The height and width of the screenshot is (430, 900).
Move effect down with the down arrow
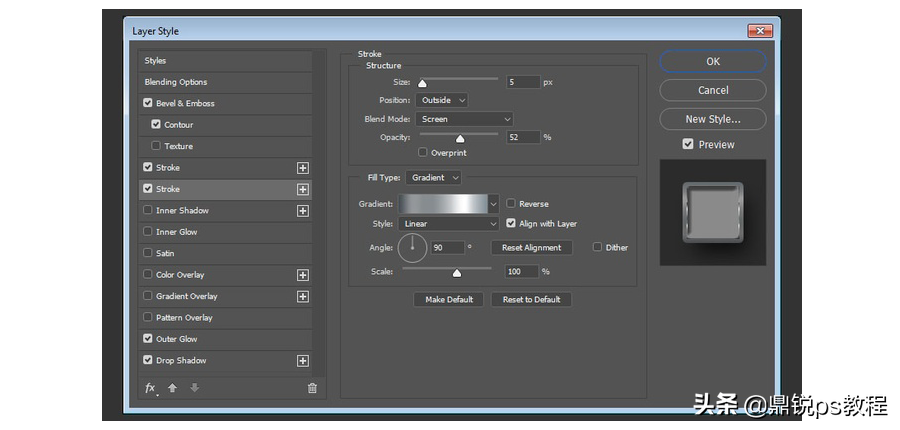195,388
